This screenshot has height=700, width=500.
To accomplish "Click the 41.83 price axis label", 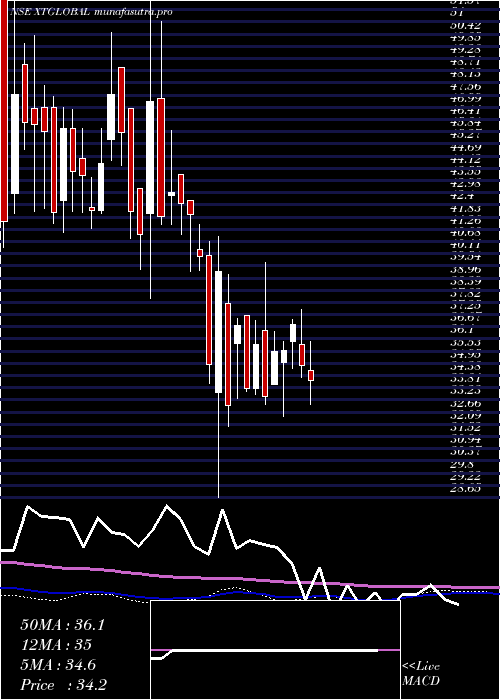I will (465, 208).
